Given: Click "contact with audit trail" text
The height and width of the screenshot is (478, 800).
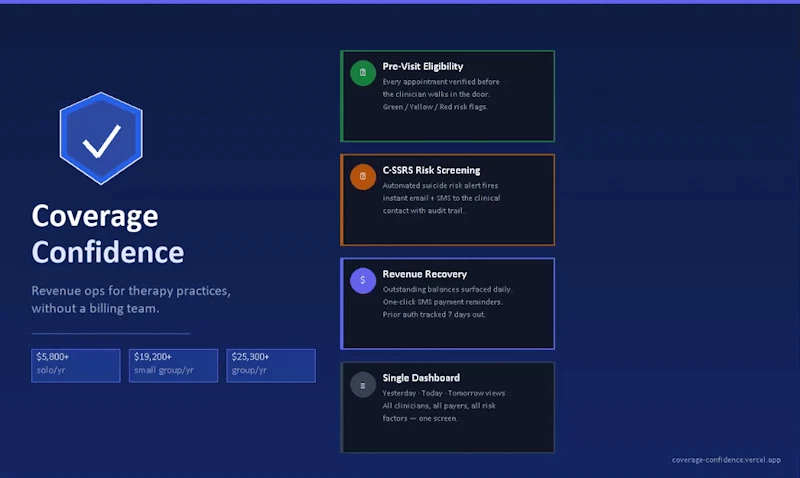Looking at the screenshot, I should pyautogui.click(x=423, y=210).
